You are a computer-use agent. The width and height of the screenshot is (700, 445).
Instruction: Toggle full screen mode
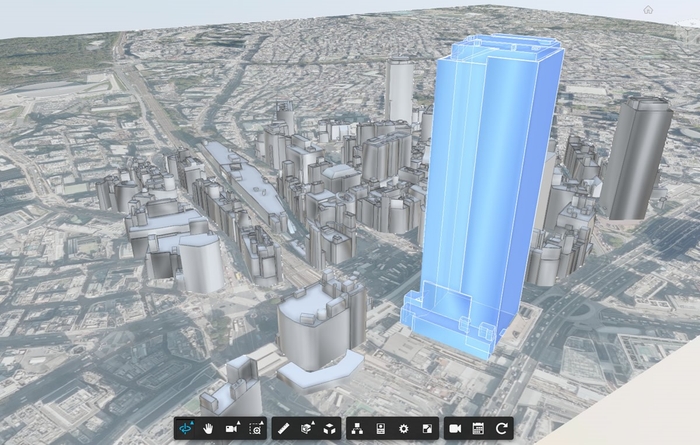[428, 428]
